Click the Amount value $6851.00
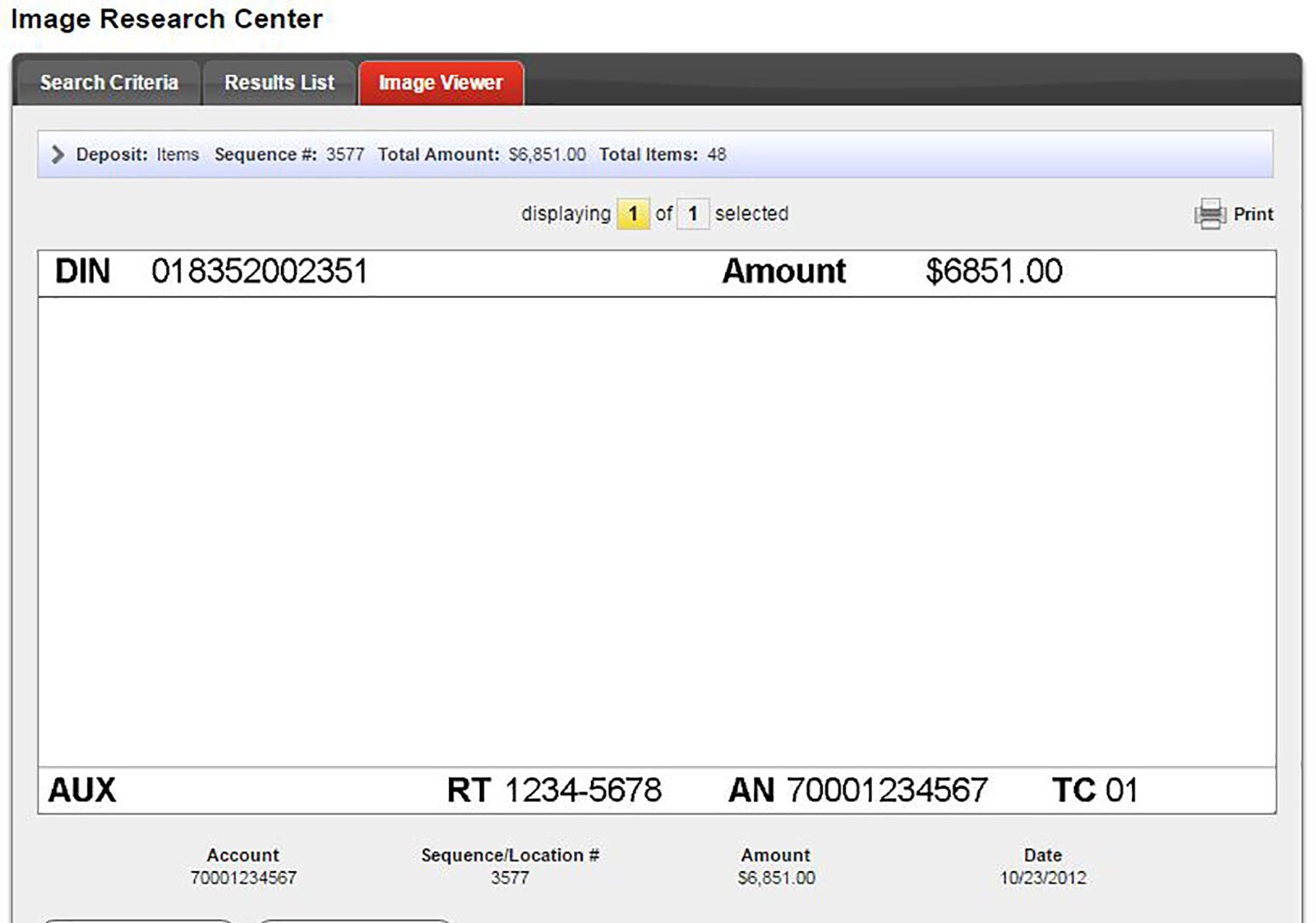Screen dimensions: 1316x923 993,271
